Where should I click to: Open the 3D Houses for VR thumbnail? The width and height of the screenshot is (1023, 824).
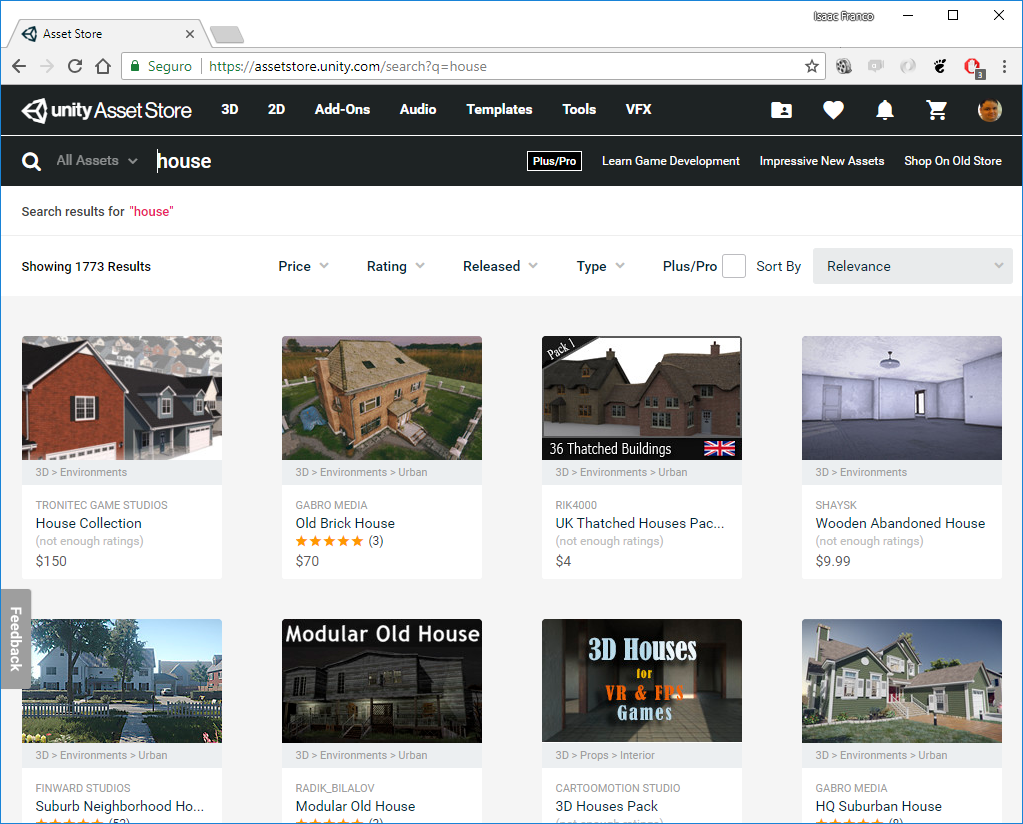click(x=642, y=681)
